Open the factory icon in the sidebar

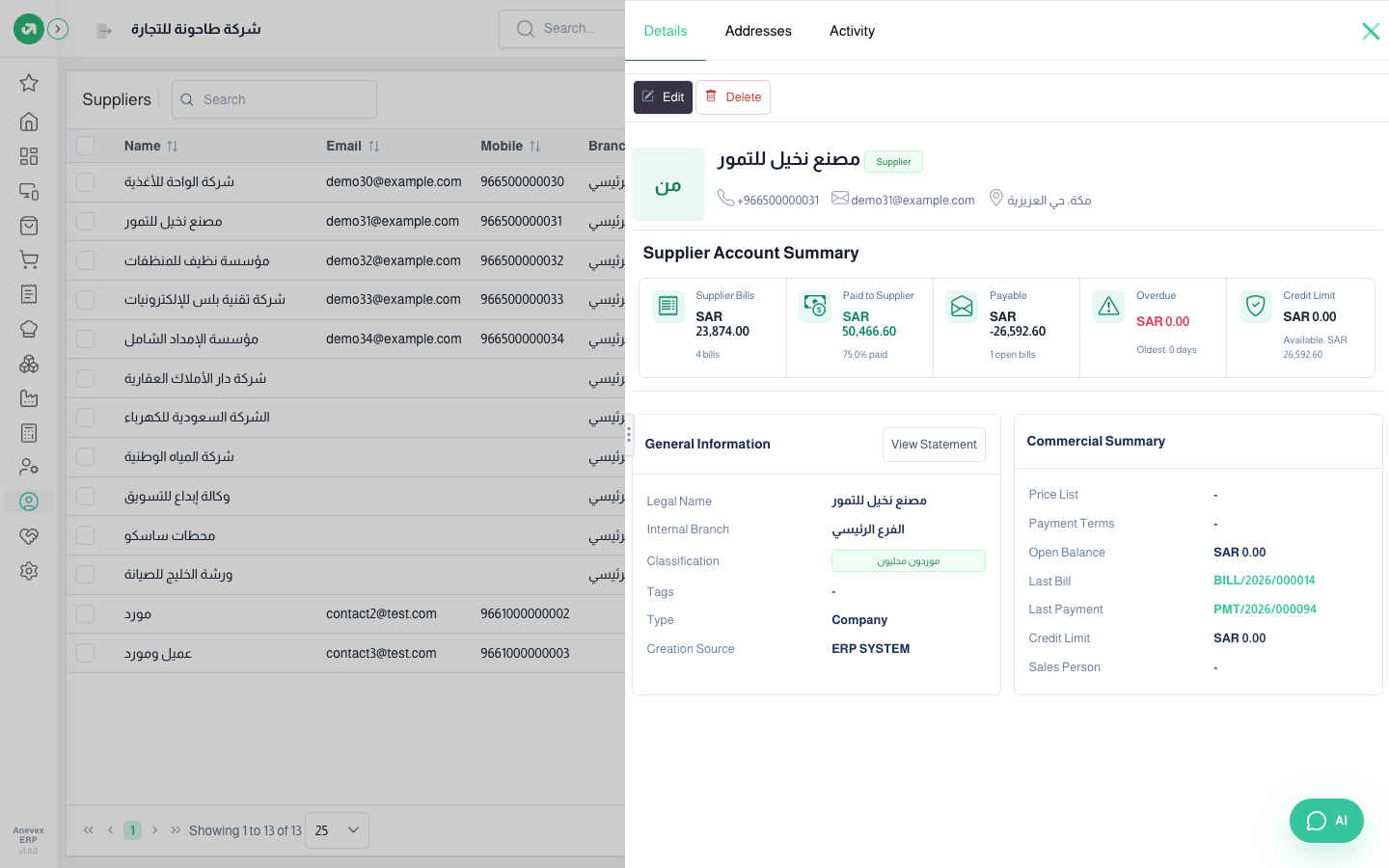click(29, 398)
